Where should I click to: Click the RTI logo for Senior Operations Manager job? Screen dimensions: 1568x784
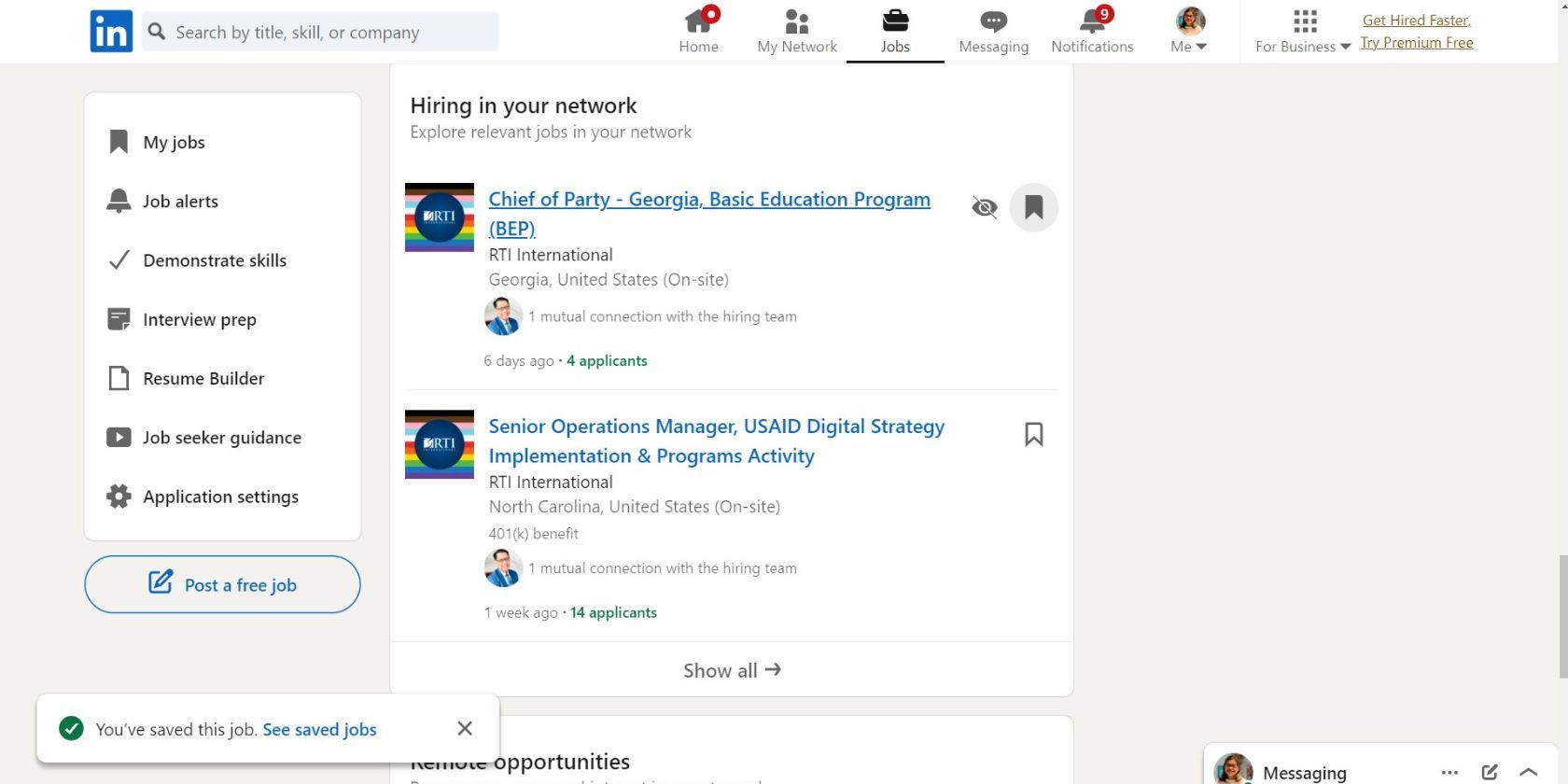pos(440,444)
